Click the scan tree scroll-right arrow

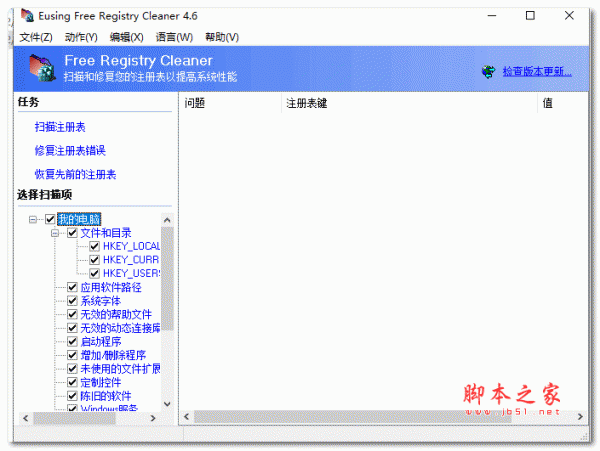[x=153, y=418]
